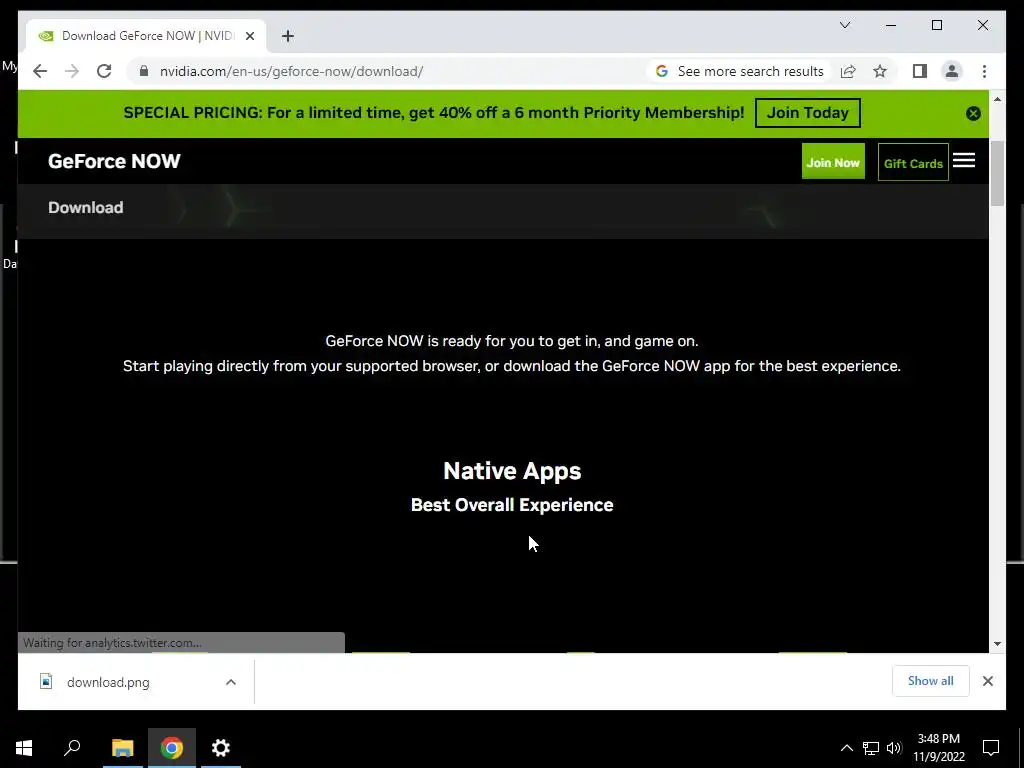The width and height of the screenshot is (1024, 768).
Task: Open the Chrome profile avatar
Action: coord(952,71)
